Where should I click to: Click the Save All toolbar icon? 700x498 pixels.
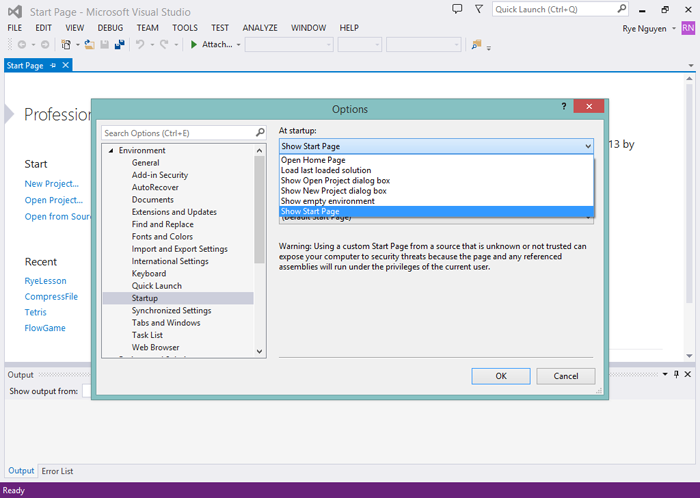(119, 45)
